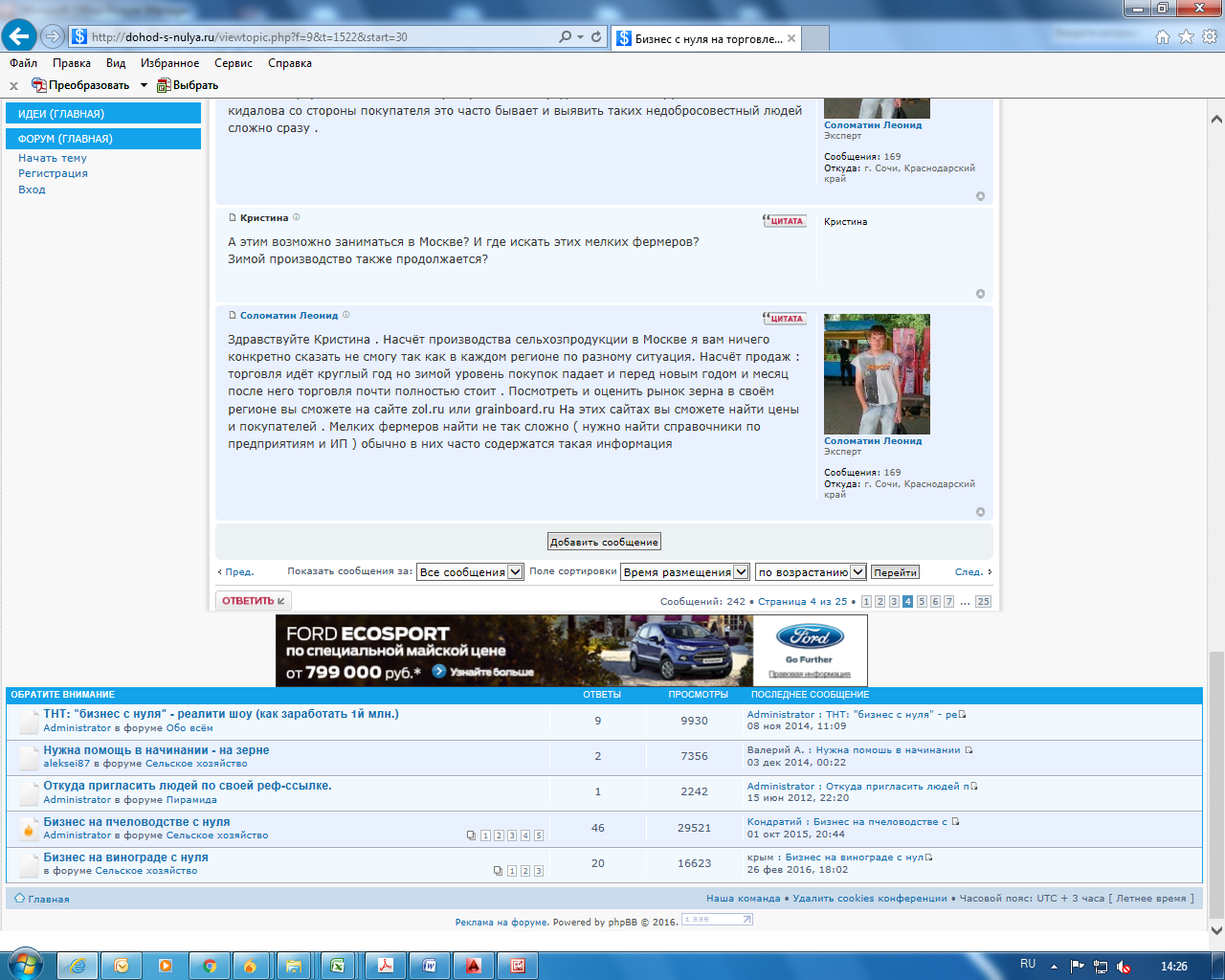Click the 'Перейти' button
The image size is (1225, 980).
click(895, 572)
